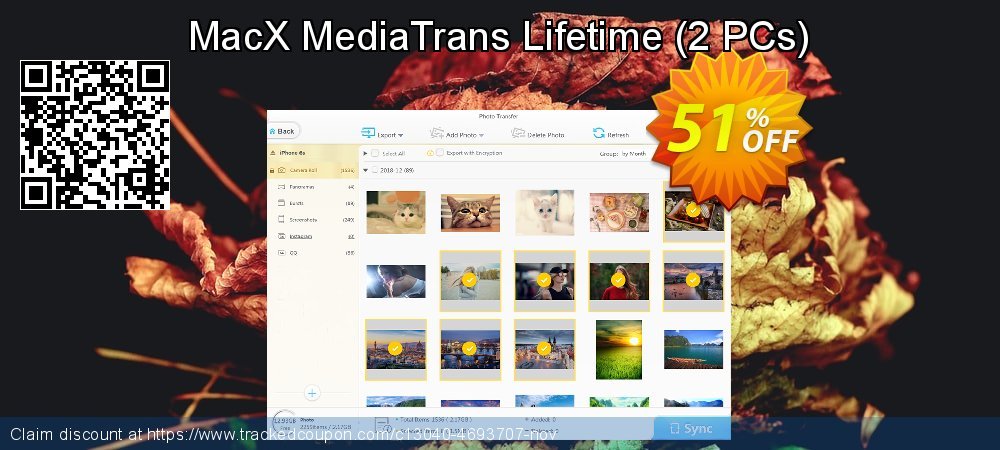Open the Screenshots album
The width and height of the screenshot is (1000, 450).
coord(312,219)
